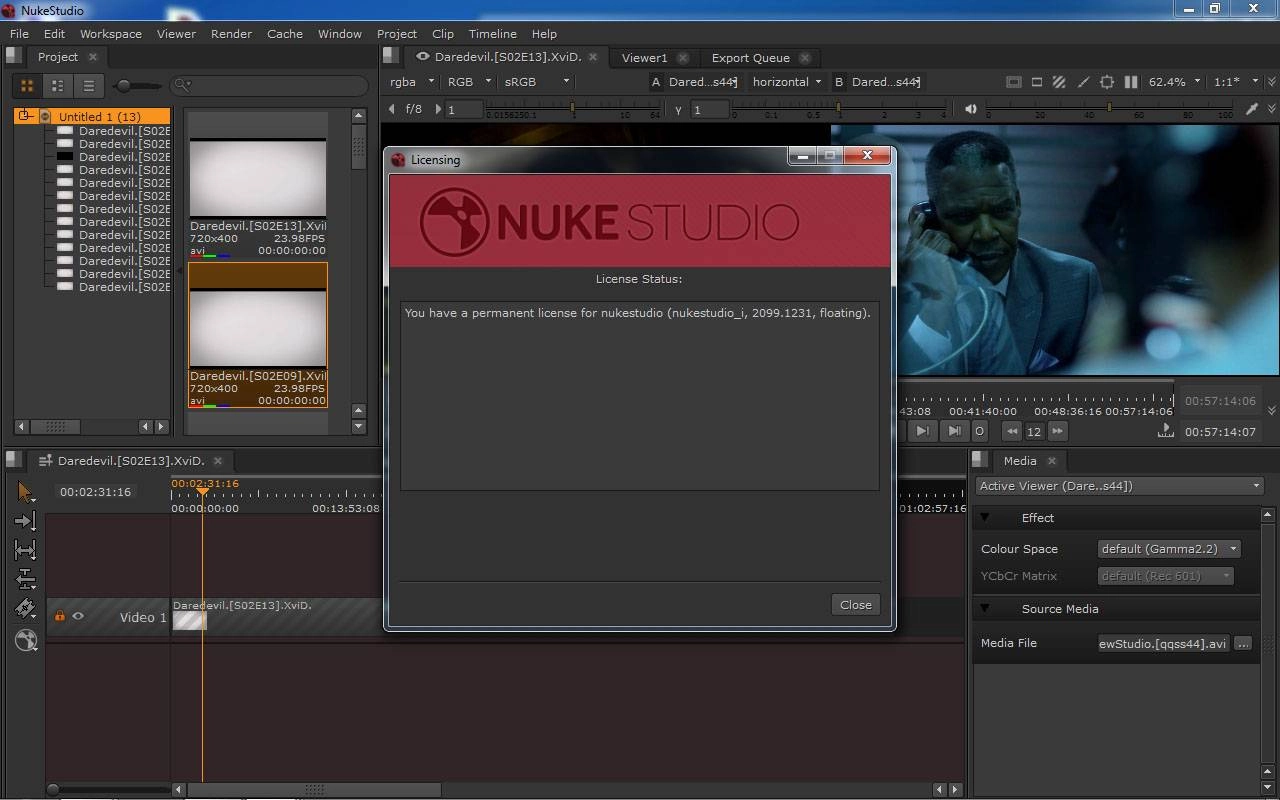Screen dimensions: 1280x800
Task: Hide the Video 1 track eye
Action: point(78,616)
